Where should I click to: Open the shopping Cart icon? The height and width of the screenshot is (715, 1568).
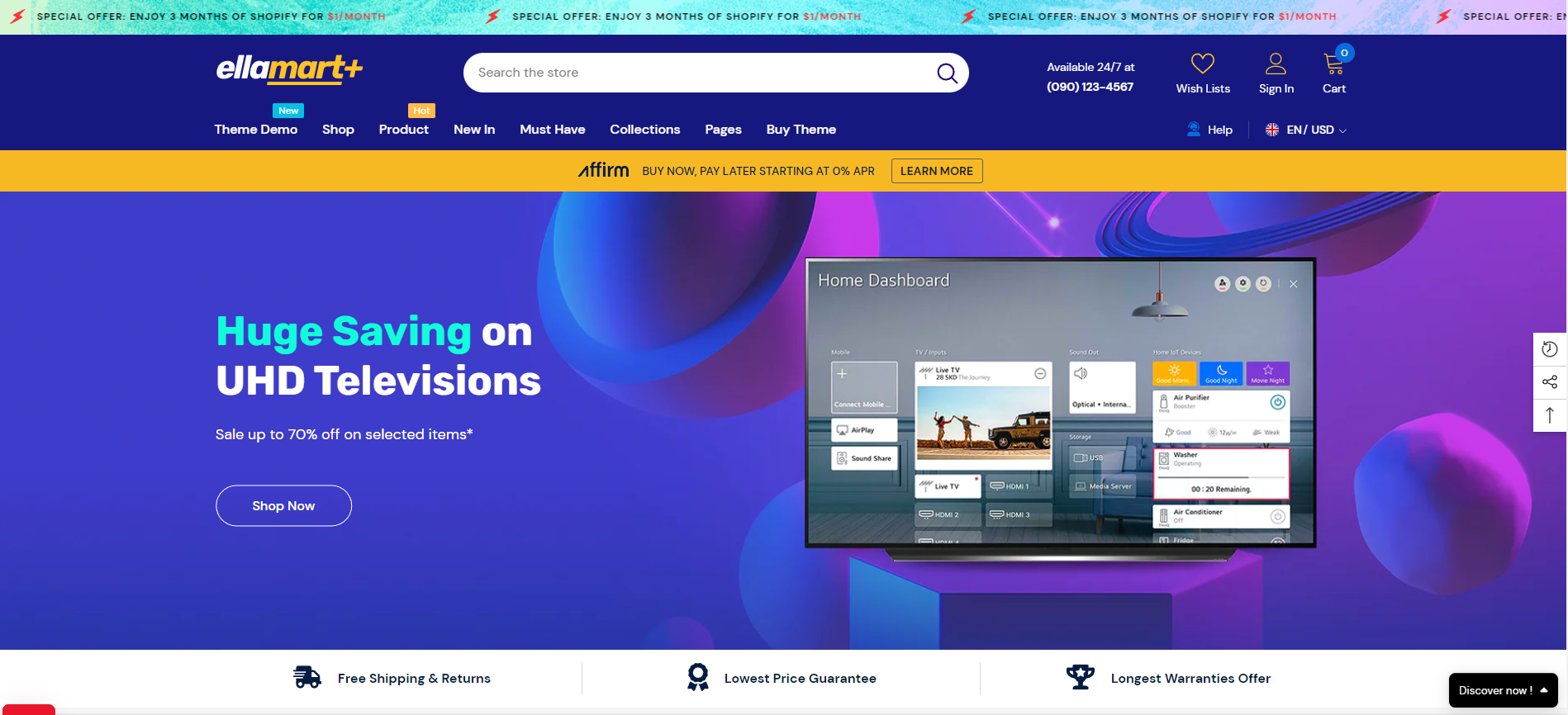tap(1333, 64)
